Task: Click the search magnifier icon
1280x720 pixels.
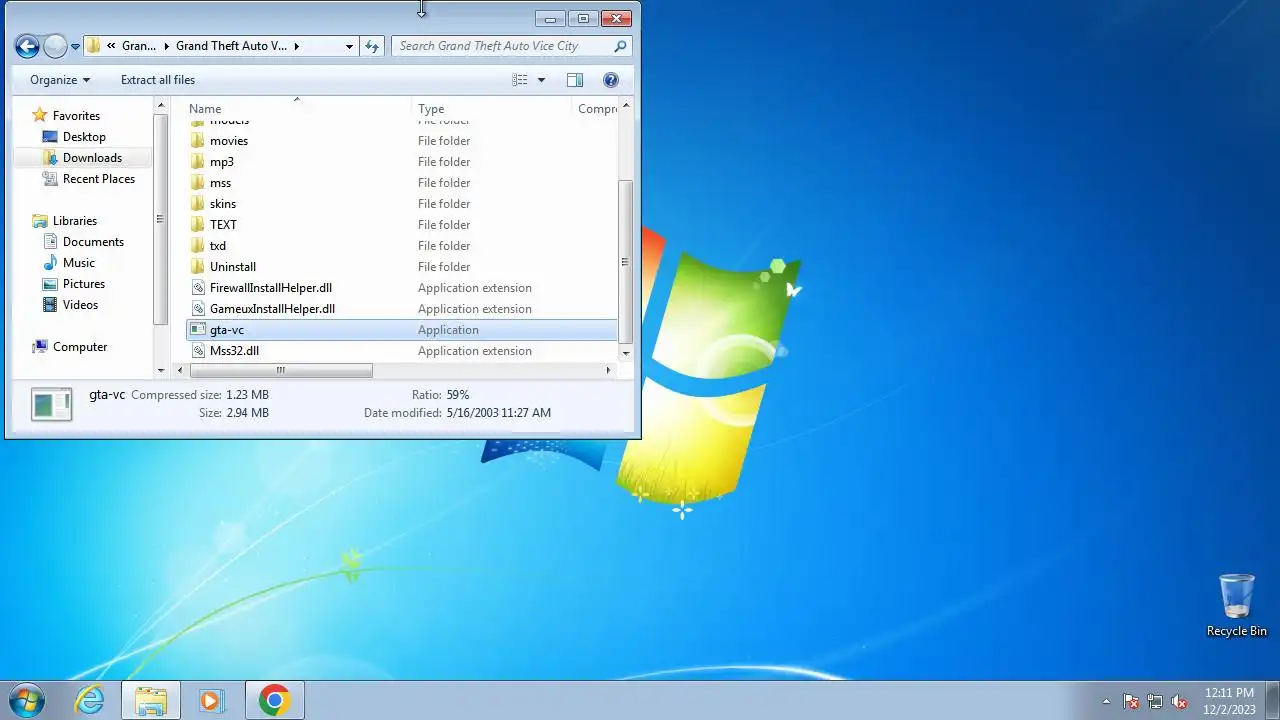Action: [620, 46]
